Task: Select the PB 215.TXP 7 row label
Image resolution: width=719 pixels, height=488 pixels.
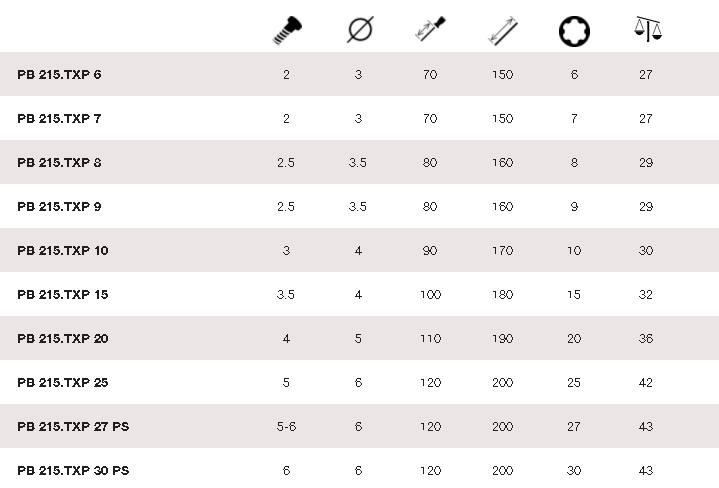Action: tap(59, 119)
